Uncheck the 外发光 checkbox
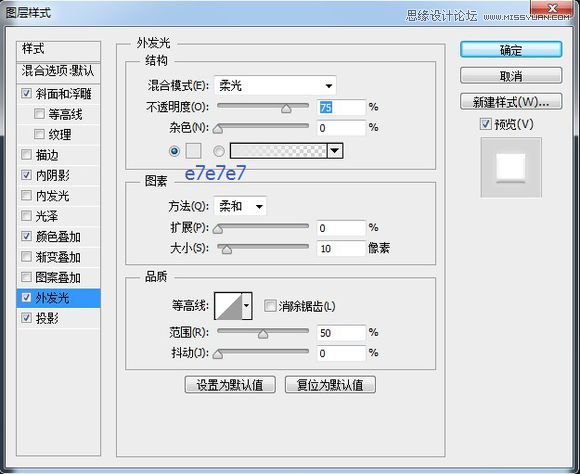The image size is (580, 474). pos(26,297)
